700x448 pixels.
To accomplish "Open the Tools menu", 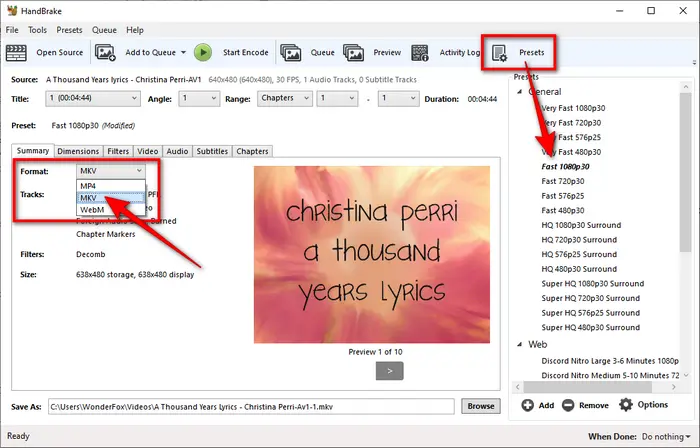I will [x=37, y=30].
